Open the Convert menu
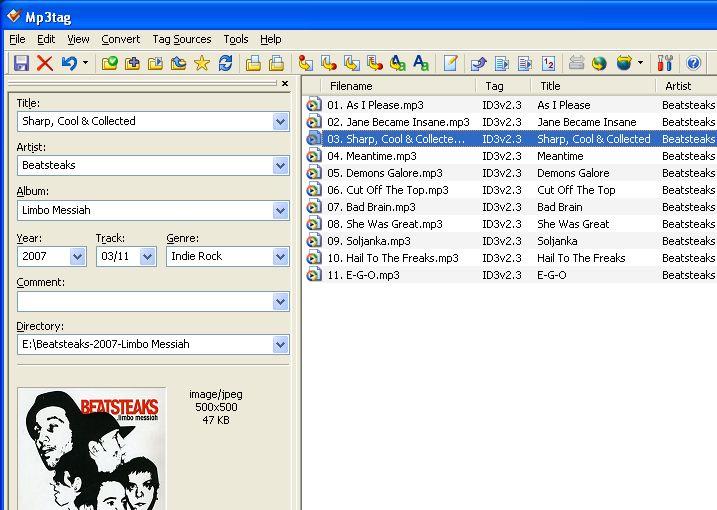 (x=121, y=39)
